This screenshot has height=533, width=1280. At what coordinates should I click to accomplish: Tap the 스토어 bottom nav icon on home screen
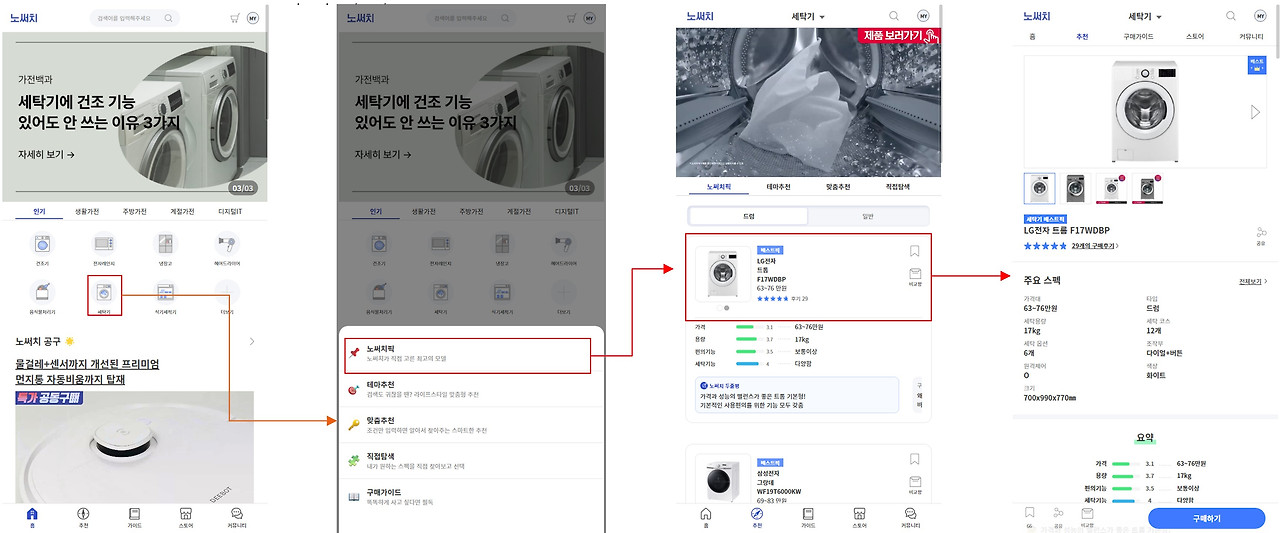[x=186, y=514]
